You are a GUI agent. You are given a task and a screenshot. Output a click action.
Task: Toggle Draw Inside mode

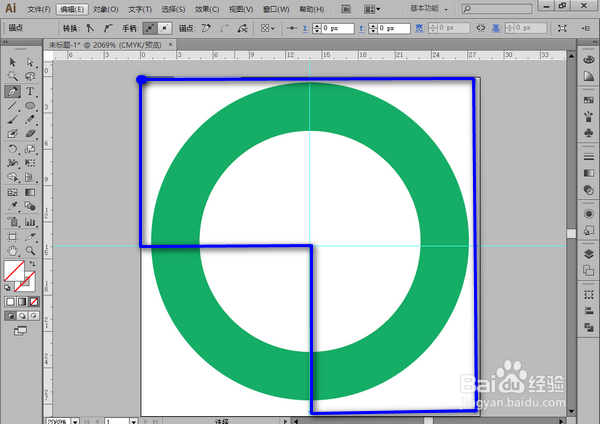(34, 316)
